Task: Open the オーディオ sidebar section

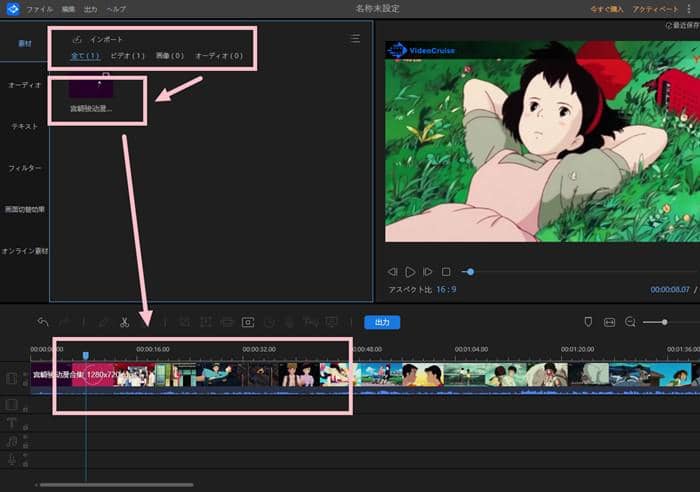Action: click(25, 85)
